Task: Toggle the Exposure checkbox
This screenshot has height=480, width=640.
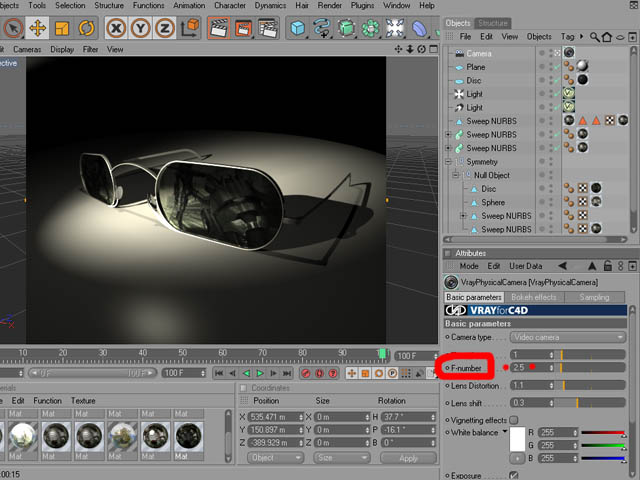Action: (514, 476)
